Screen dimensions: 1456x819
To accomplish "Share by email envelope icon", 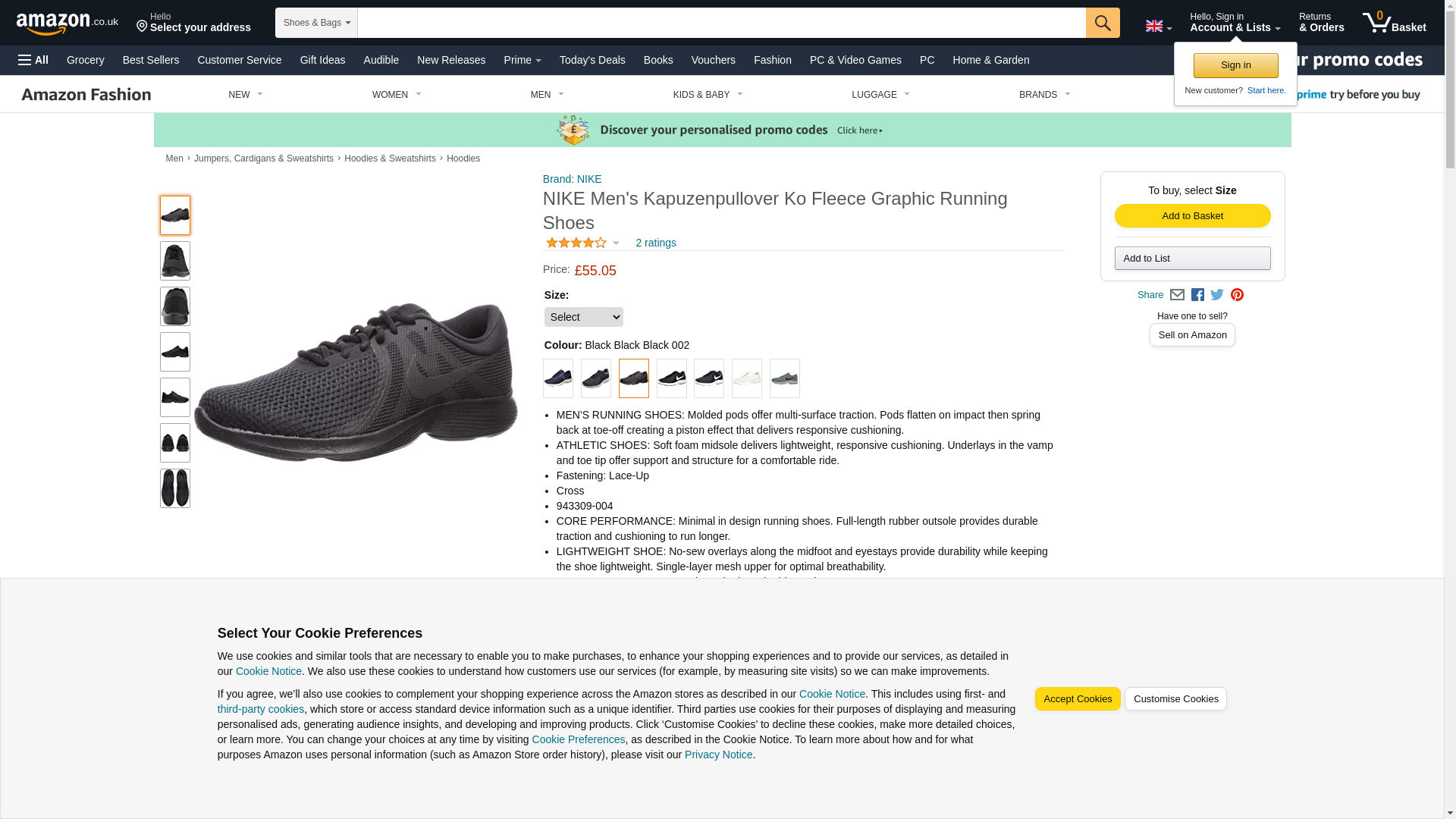I will click(x=1177, y=295).
